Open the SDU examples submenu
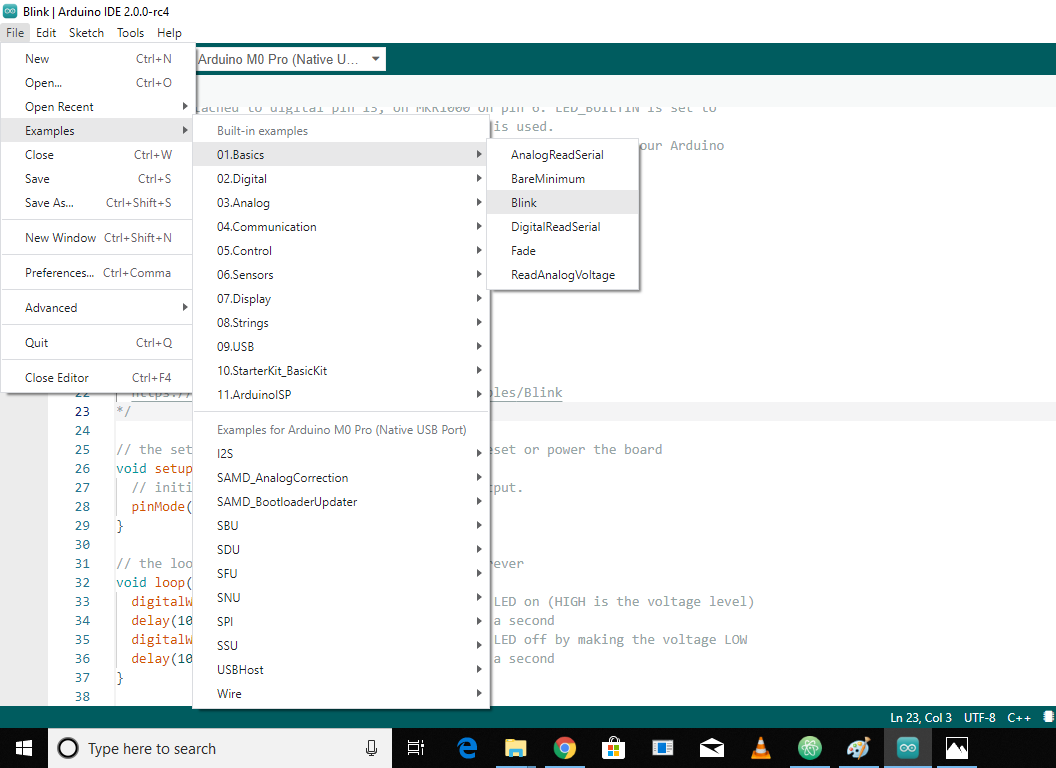The width and height of the screenshot is (1056, 768). coord(341,550)
